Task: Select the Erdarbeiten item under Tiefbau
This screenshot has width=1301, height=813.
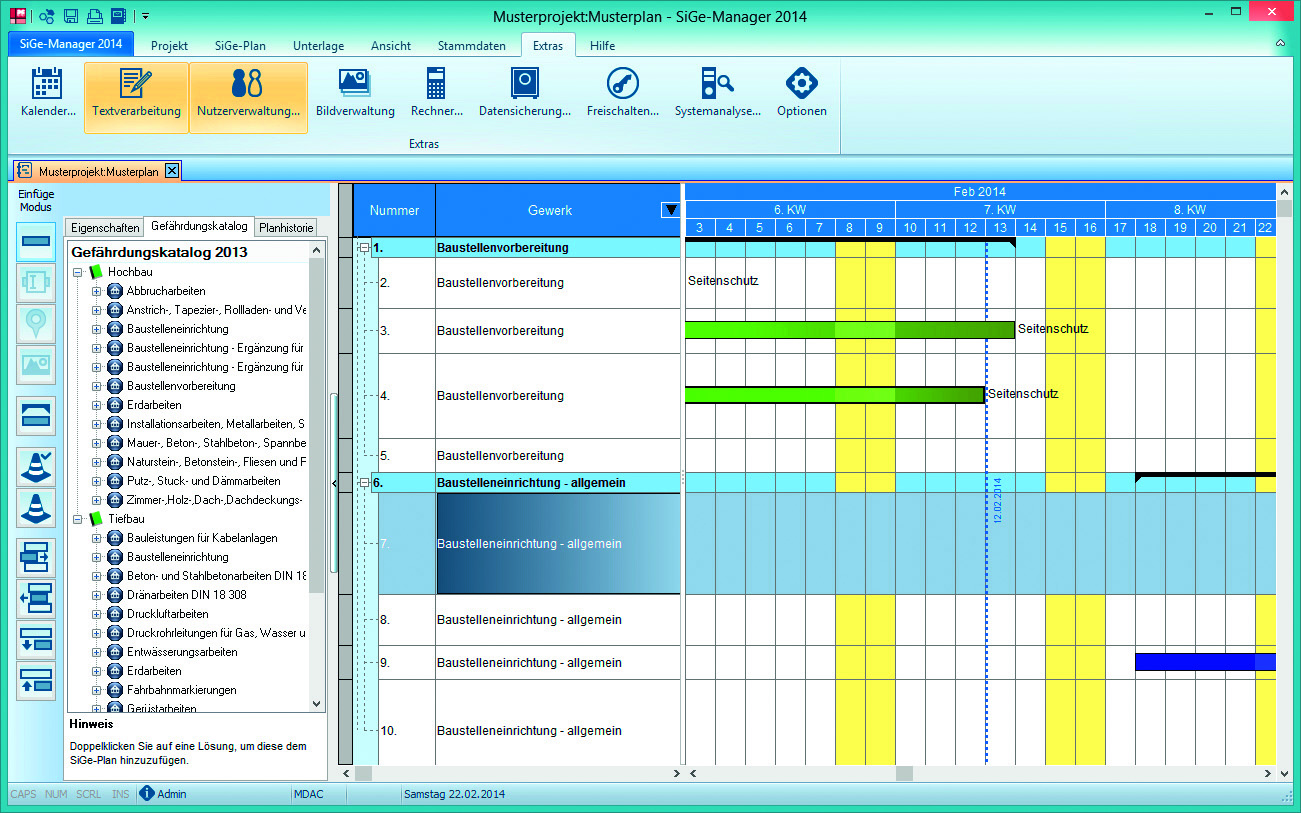Action: (x=154, y=671)
